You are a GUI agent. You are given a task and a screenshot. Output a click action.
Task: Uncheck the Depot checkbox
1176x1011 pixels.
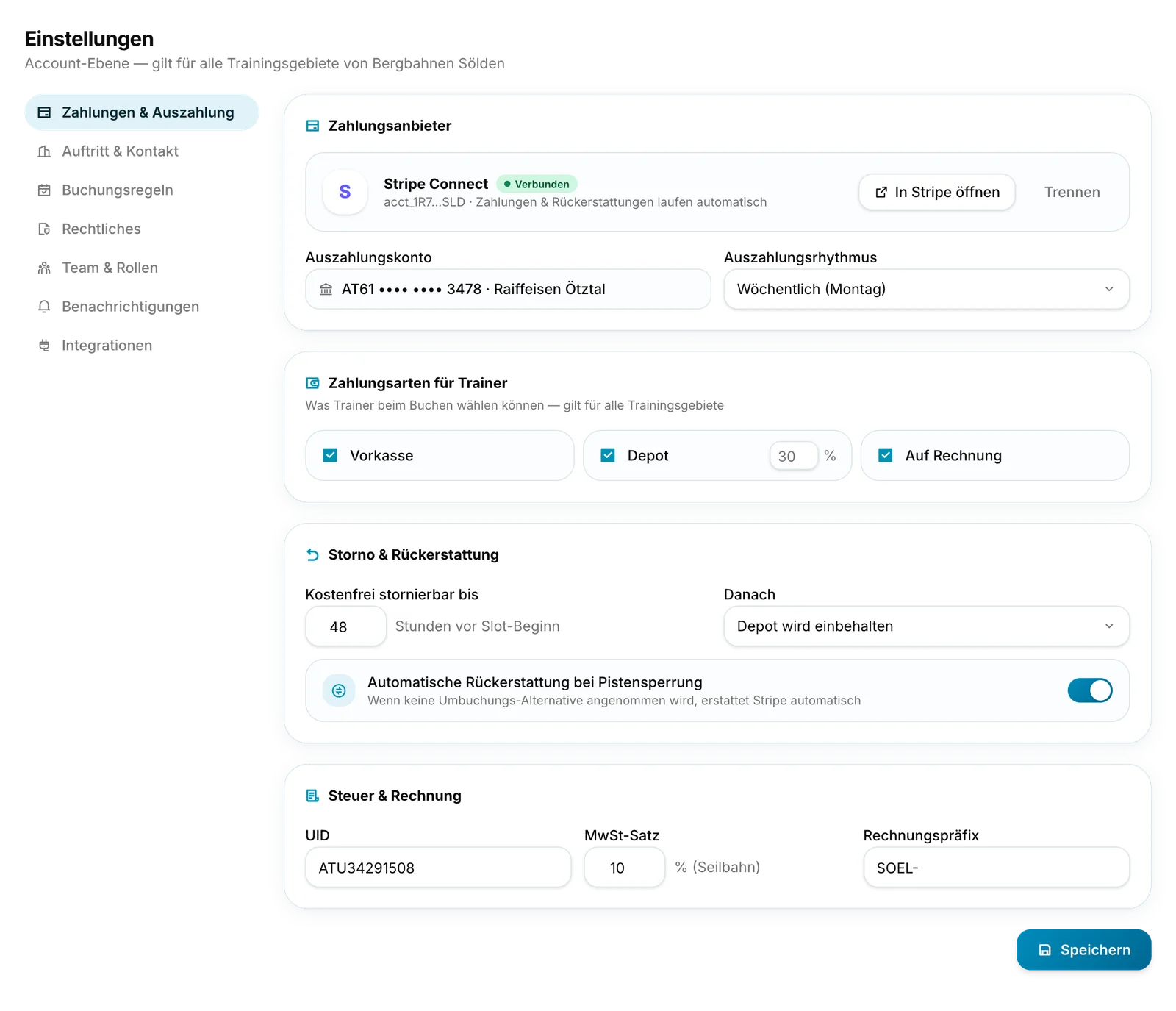click(x=608, y=455)
